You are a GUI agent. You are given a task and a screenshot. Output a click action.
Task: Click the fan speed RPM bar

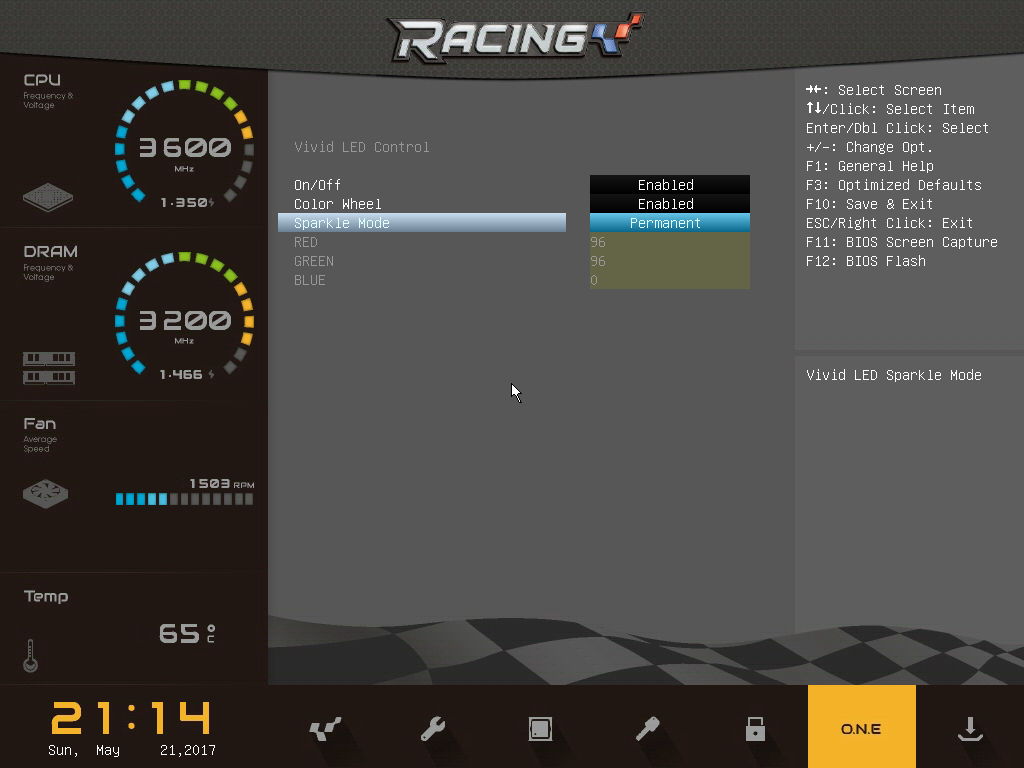184,498
